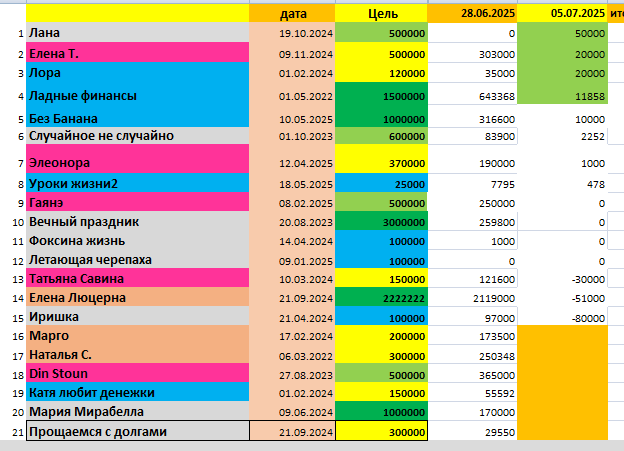This screenshot has width=624, height=451.
Task: Select the name cell 'Лана'
Action: [138, 32]
